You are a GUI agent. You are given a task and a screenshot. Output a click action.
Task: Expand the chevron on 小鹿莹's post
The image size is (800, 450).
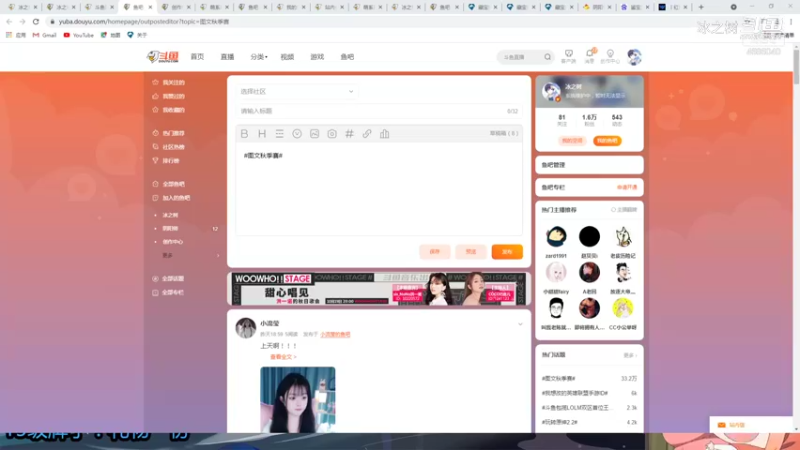[x=520, y=324]
